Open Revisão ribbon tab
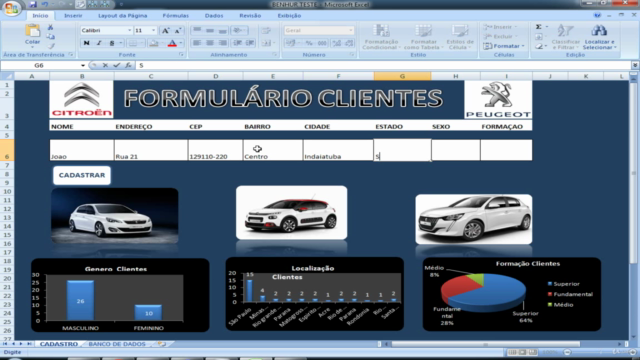 (250, 16)
